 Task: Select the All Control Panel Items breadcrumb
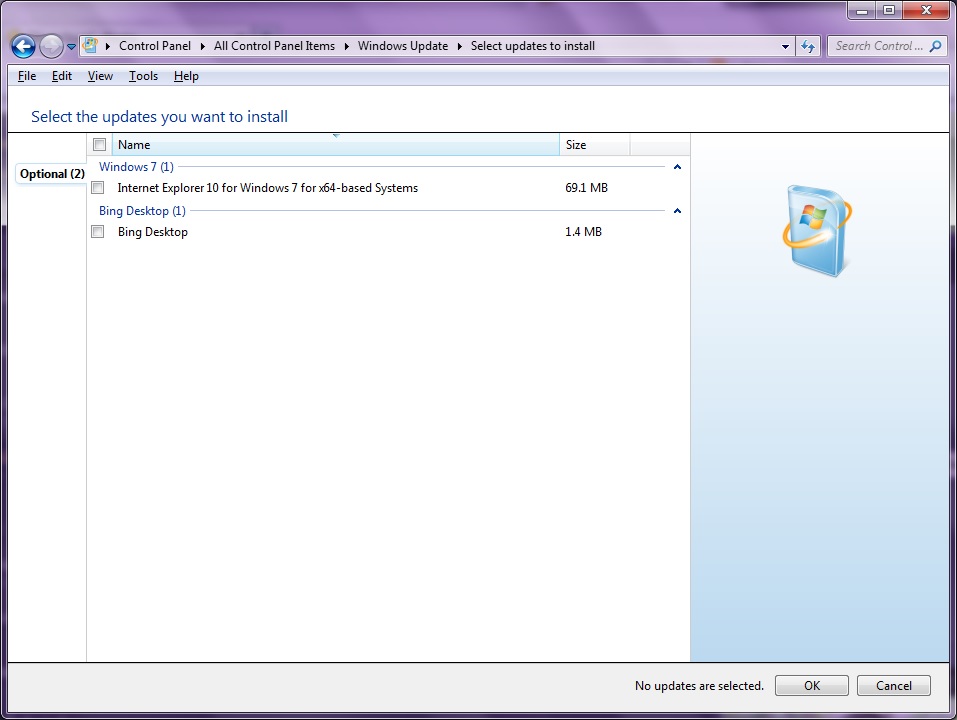tap(274, 46)
